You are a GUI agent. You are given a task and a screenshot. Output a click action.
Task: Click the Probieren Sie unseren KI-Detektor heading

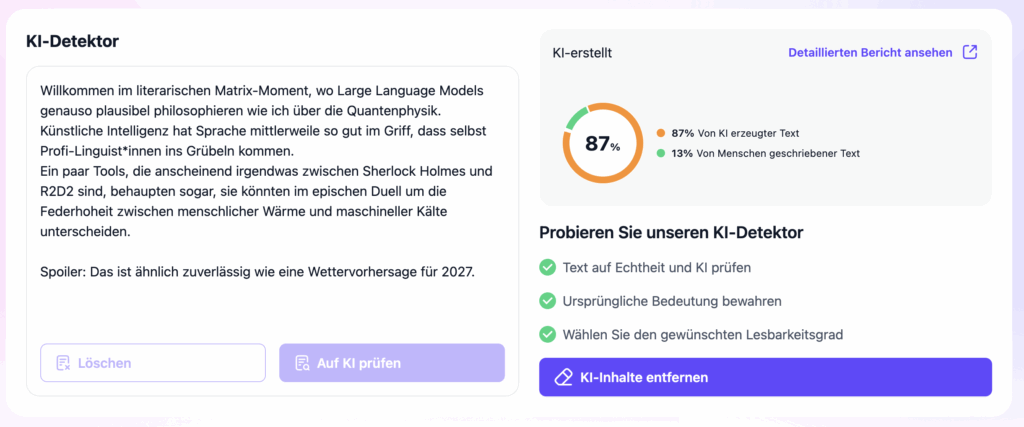click(x=671, y=232)
